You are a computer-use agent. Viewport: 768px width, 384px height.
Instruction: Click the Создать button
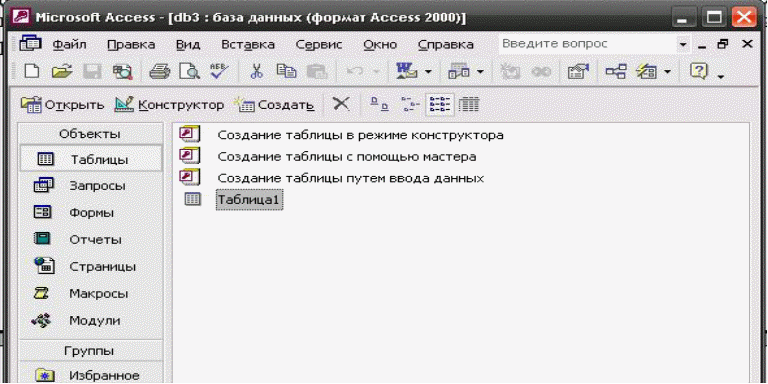pos(274,104)
